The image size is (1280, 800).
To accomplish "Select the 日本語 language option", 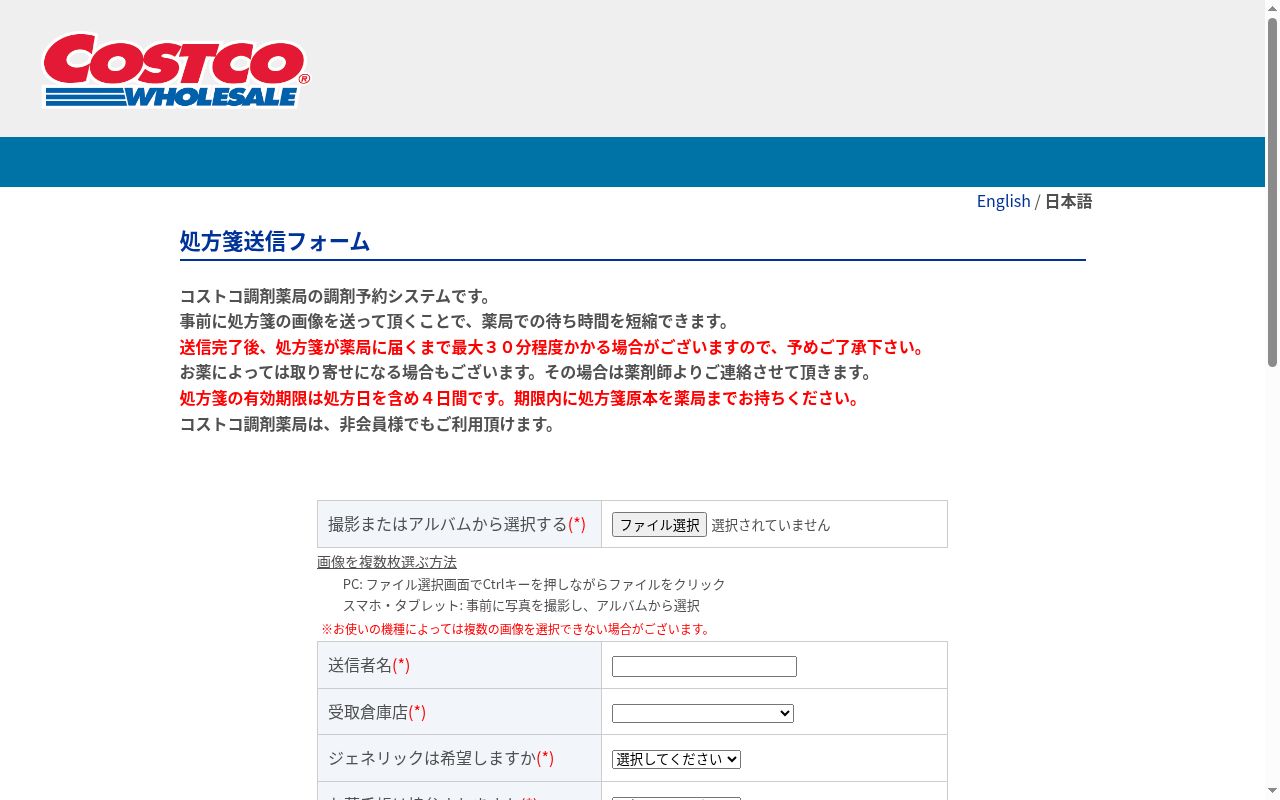I will point(1068,201).
